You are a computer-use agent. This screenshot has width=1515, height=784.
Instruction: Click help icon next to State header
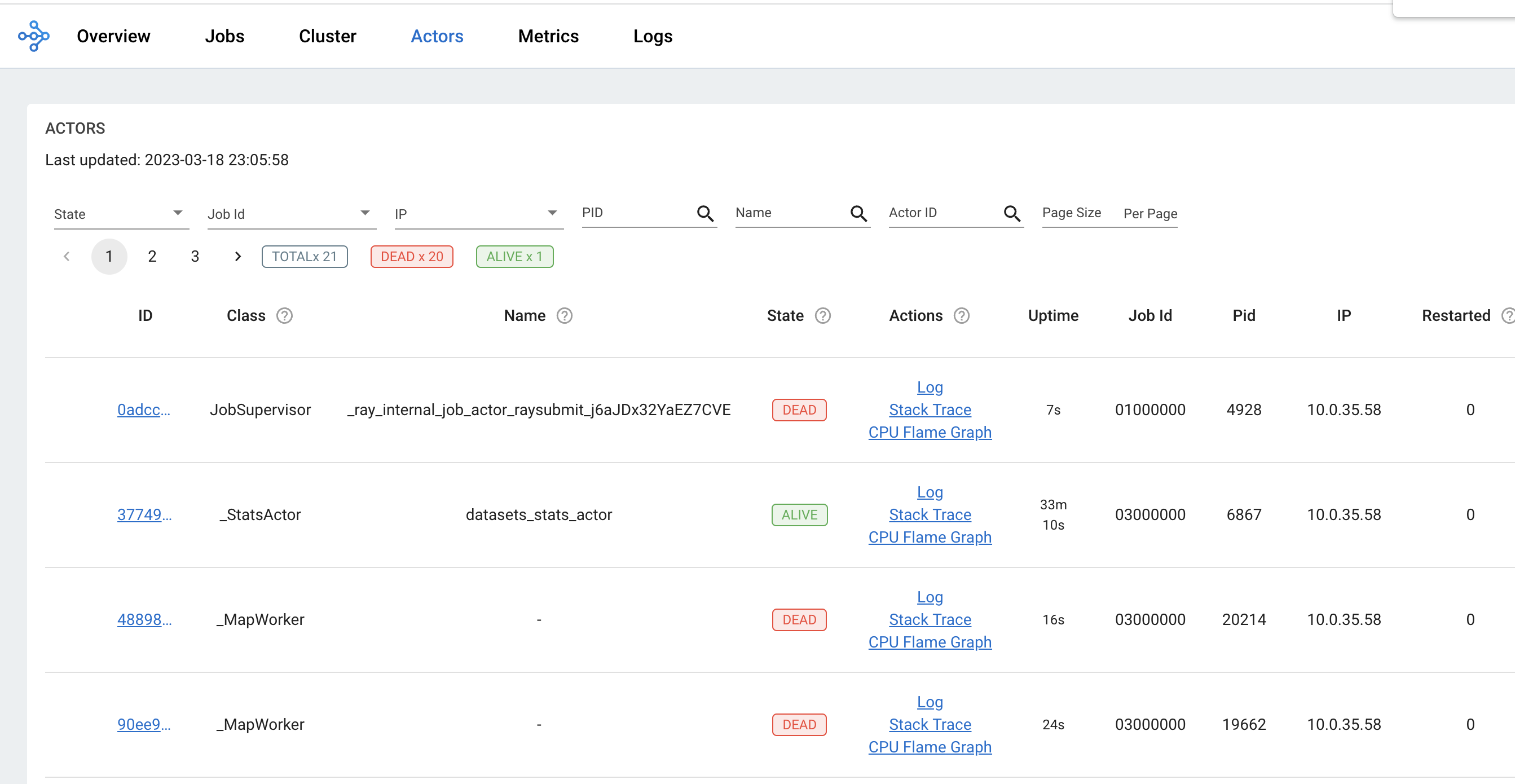(822, 316)
